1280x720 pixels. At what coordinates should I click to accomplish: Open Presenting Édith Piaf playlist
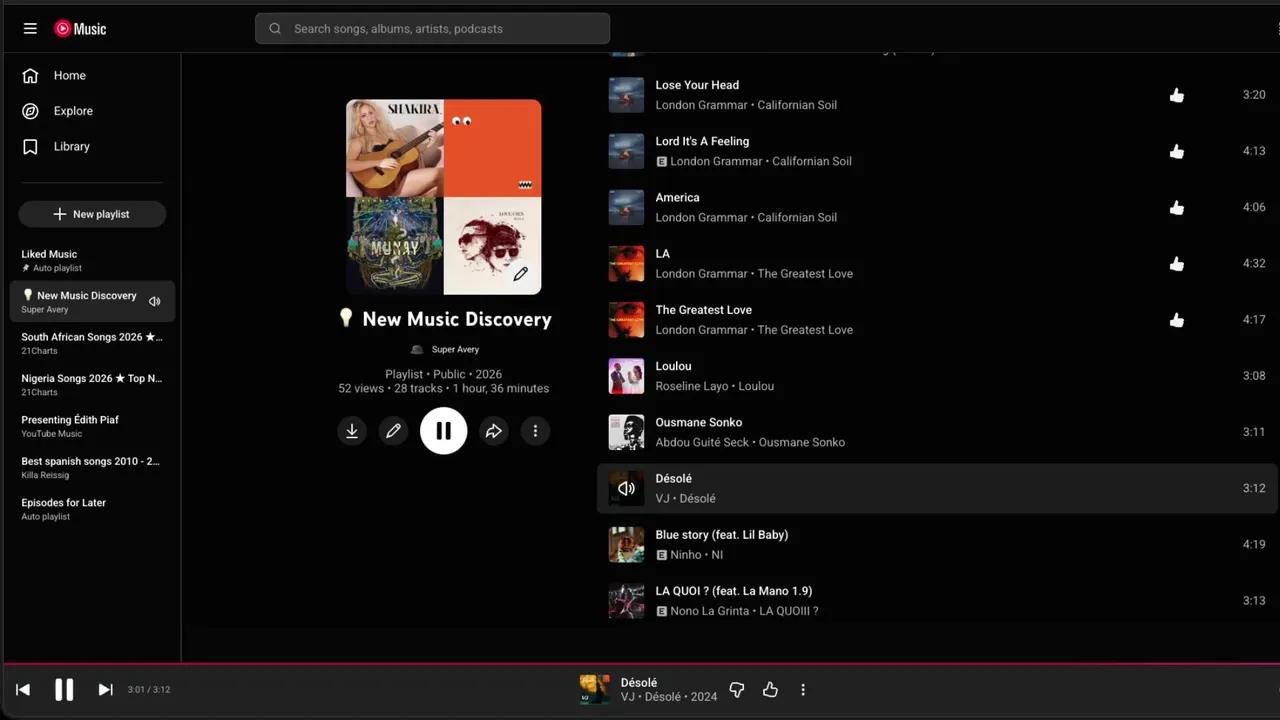click(x=92, y=426)
